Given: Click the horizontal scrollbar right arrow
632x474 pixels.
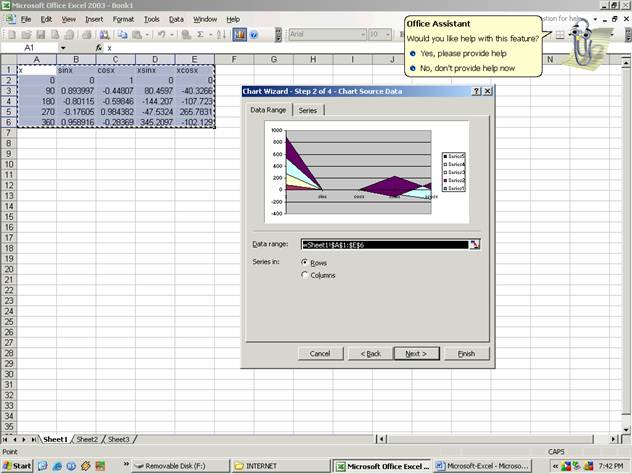Looking at the screenshot, I should click(x=613, y=439).
